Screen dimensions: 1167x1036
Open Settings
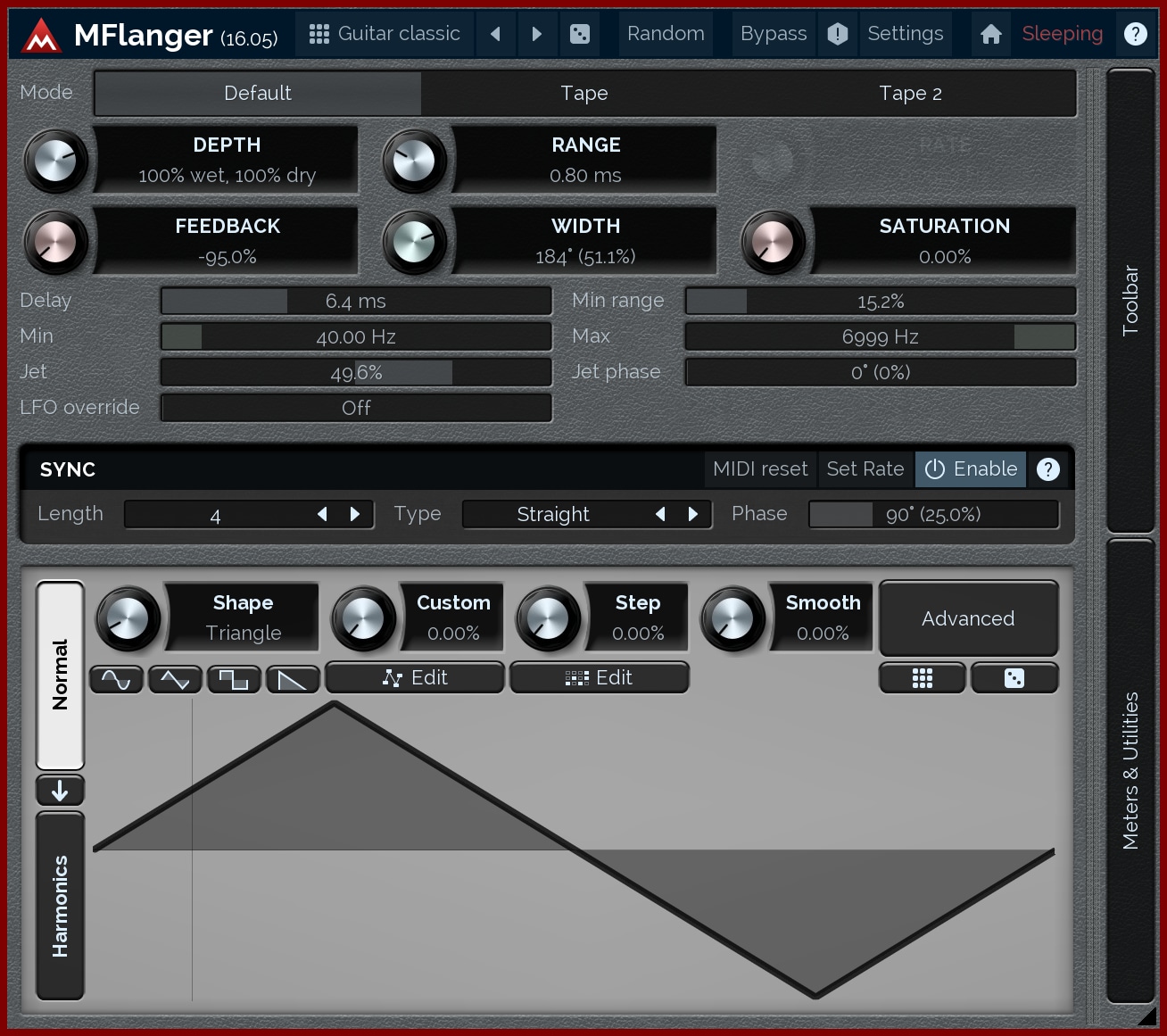pyautogui.click(x=906, y=34)
